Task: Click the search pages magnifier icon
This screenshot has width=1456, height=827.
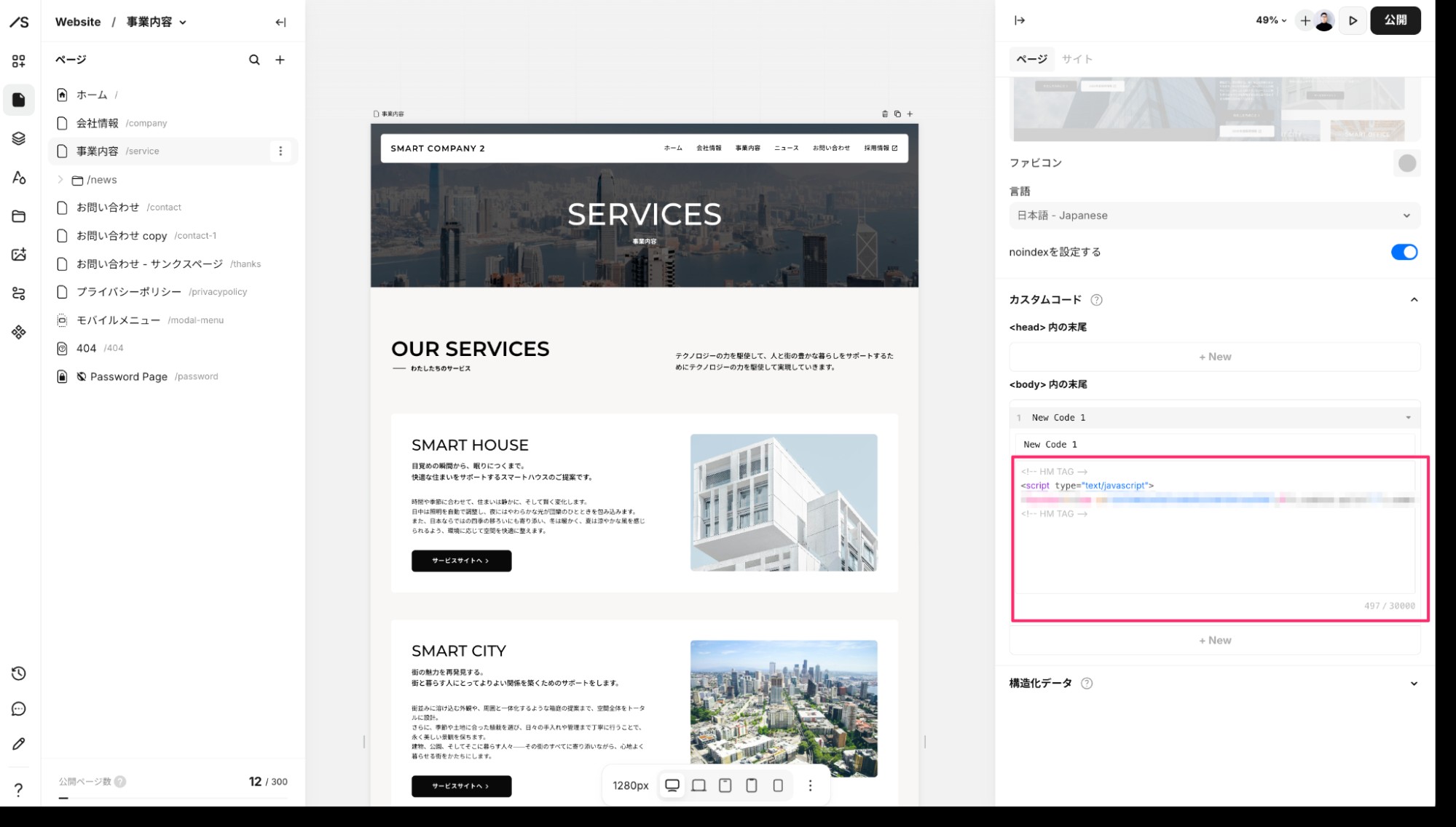Action: point(254,60)
